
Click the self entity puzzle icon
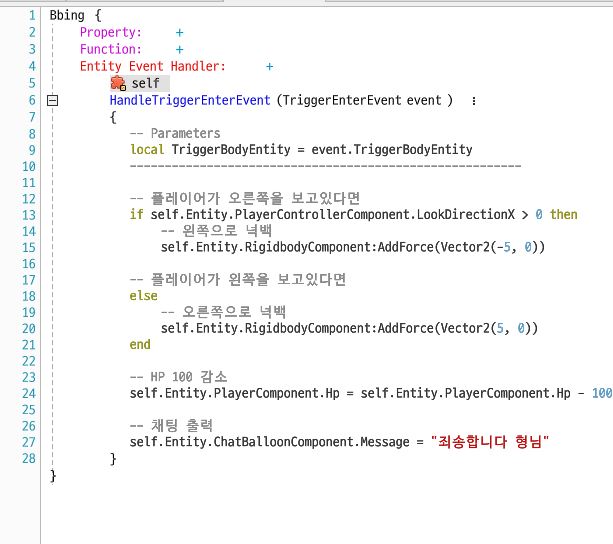pyautogui.click(x=118, y=83)
